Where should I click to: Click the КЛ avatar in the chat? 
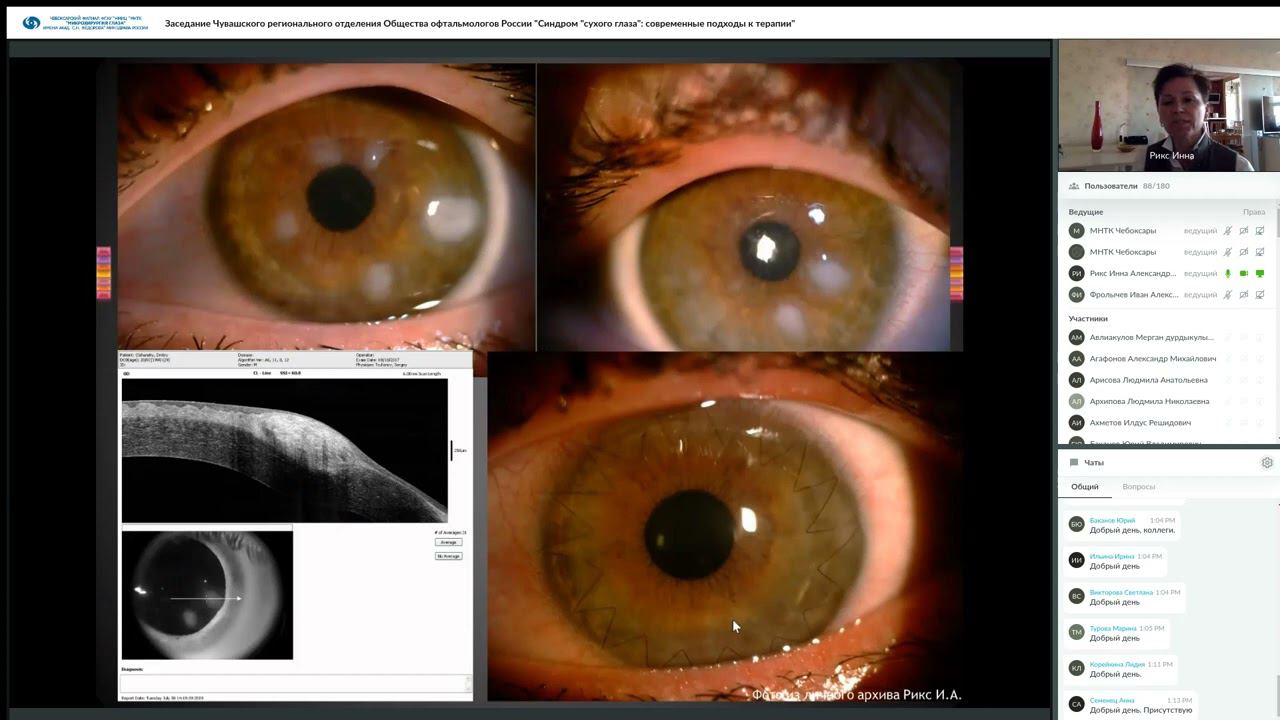(x=1076, y=668)
